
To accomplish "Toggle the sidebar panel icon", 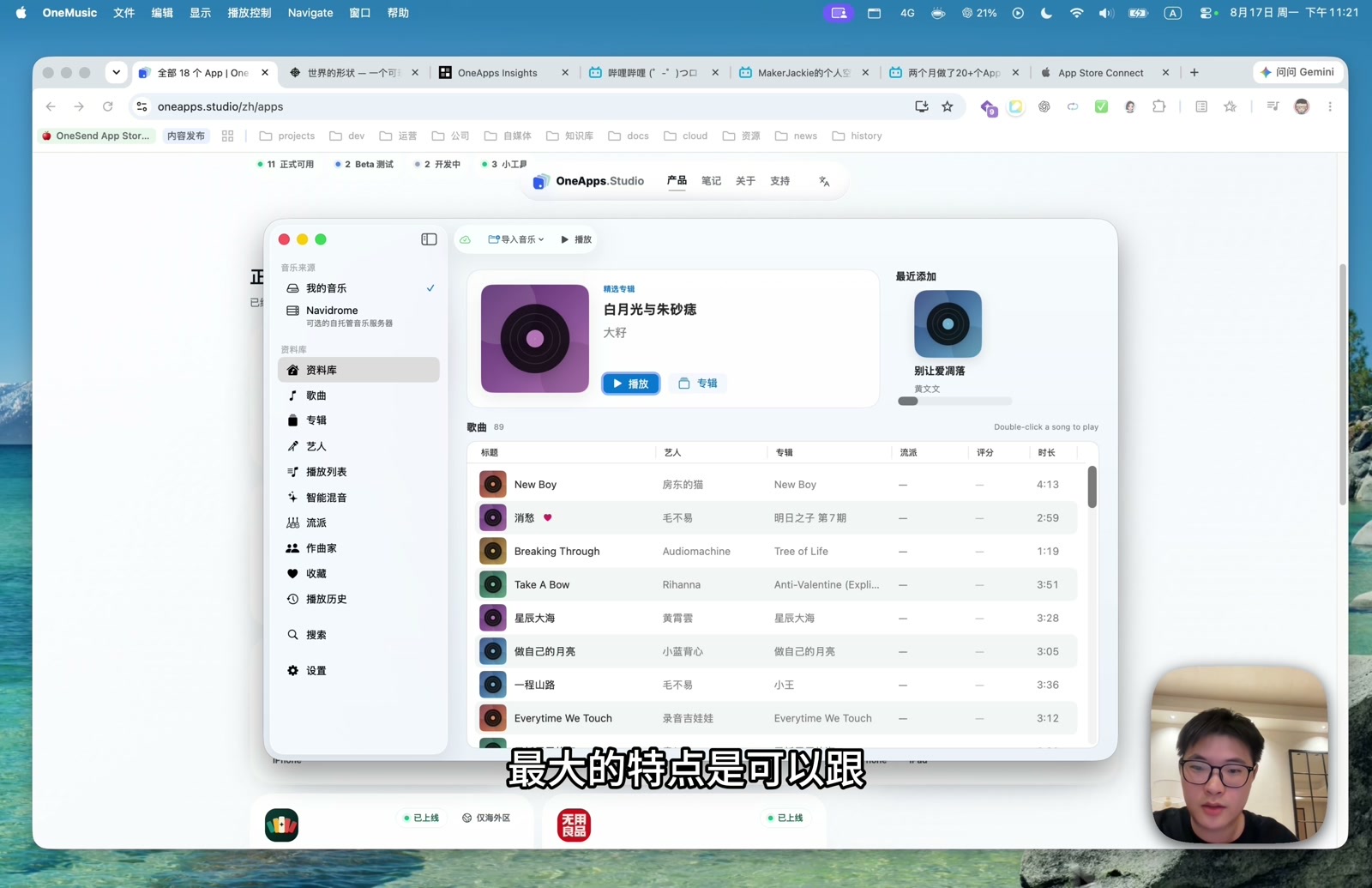I will pyautogui.click(x=429, y=239).
